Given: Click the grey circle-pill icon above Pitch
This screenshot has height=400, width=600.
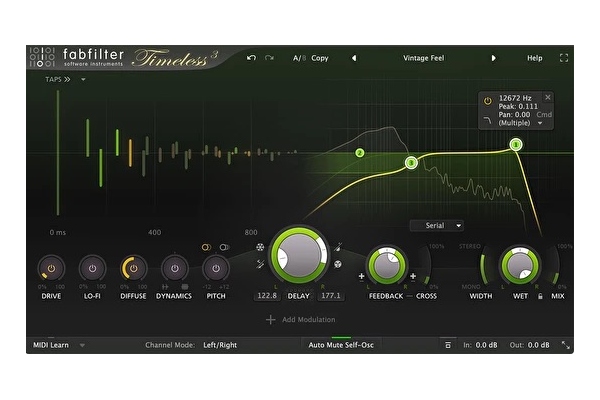Looking at the screenshot, I should tap(224, 247).
